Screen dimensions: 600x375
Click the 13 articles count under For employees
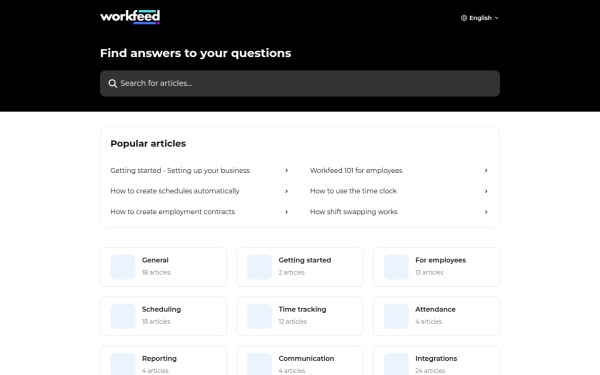[x=429, y=272]
